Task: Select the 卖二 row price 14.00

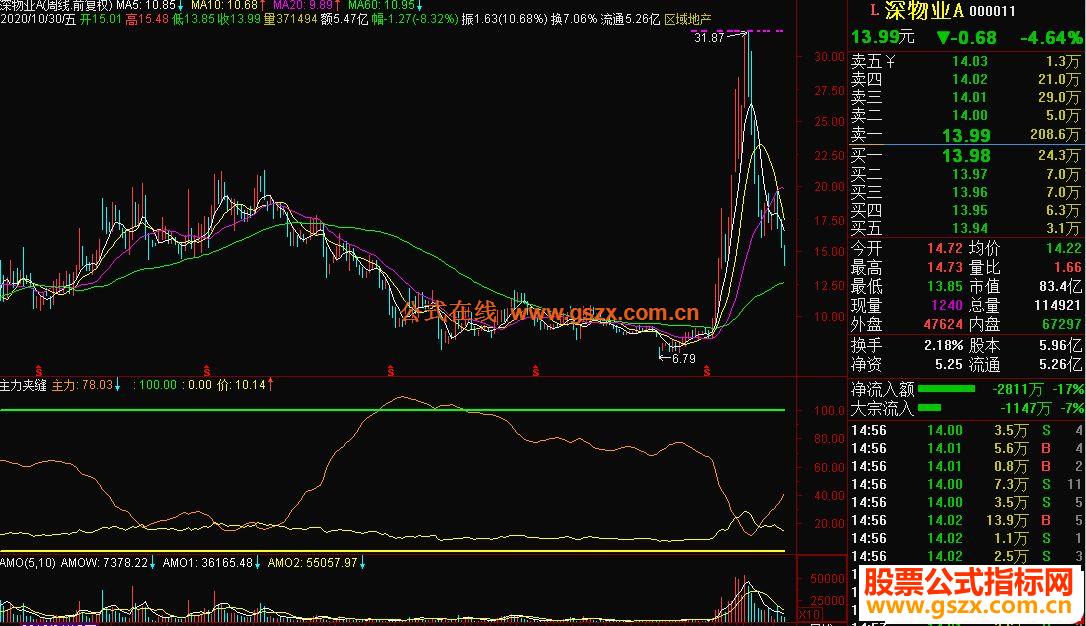Action: click(x=970, y=116)
